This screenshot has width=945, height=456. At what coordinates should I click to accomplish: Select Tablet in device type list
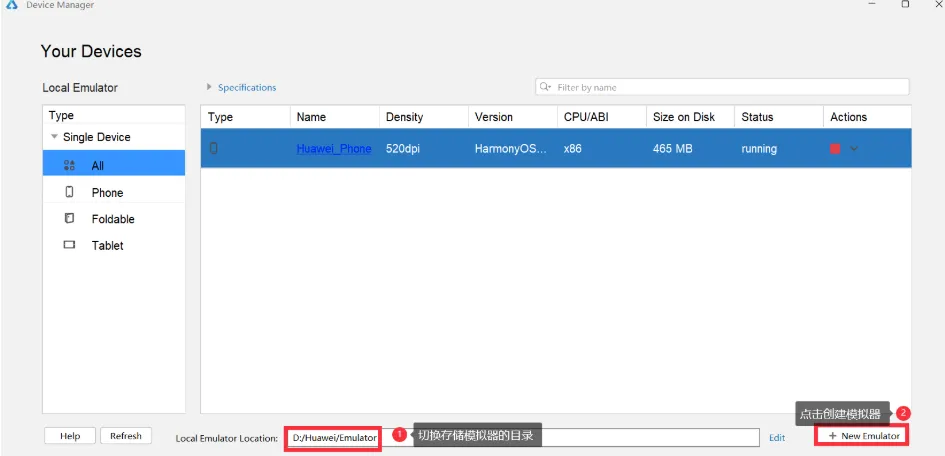point(114,246)
